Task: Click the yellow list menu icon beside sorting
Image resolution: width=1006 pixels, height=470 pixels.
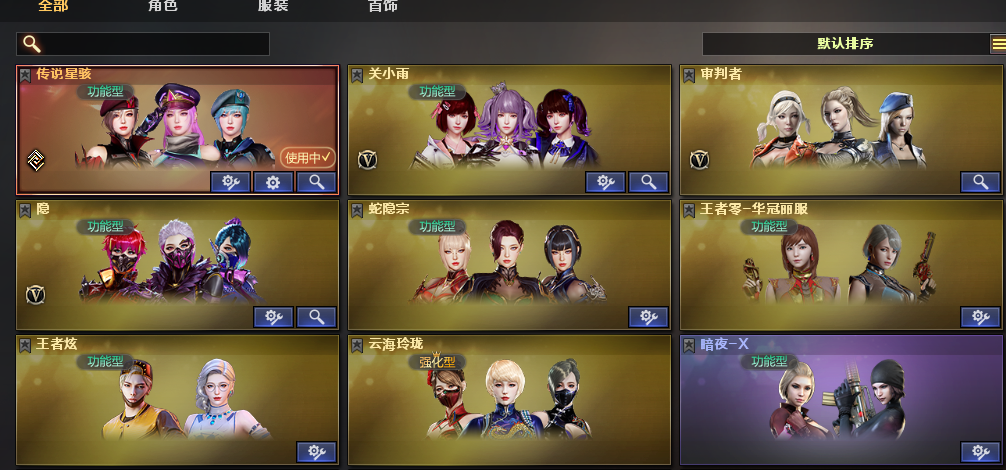Action: 998,44
